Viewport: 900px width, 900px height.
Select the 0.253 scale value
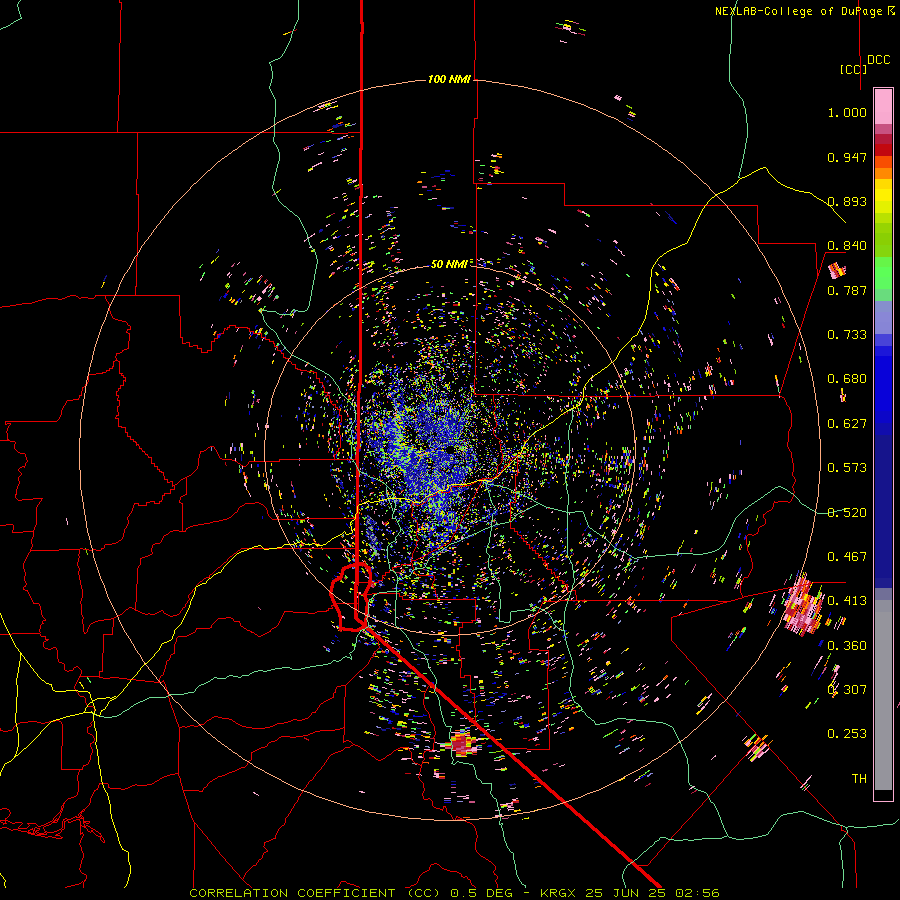point(847,734)
